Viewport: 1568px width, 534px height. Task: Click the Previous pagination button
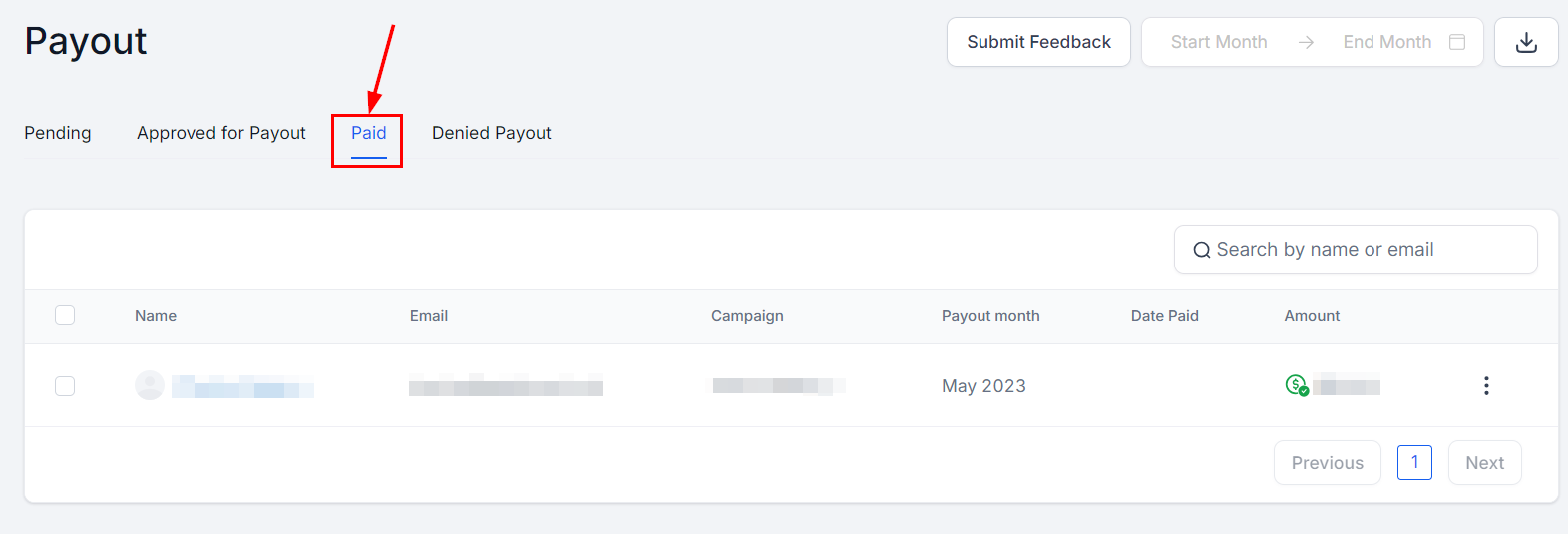(1327, 463)
